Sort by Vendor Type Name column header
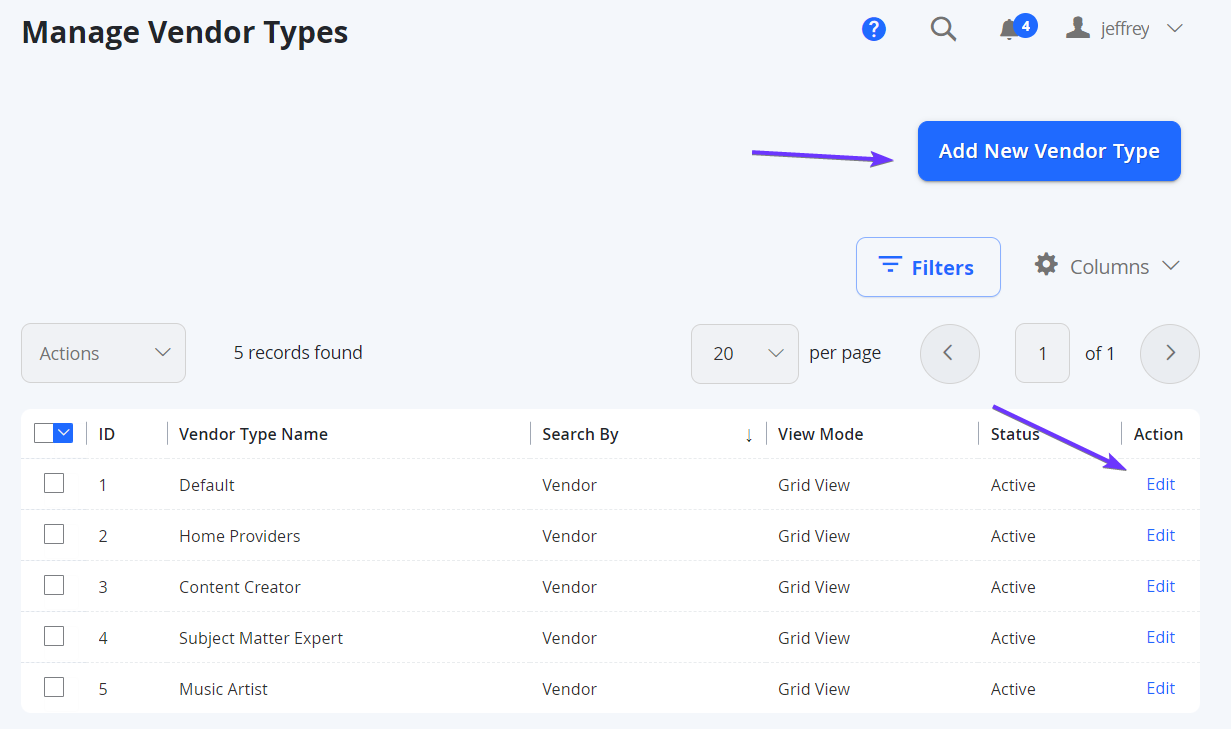 click(253, 434)
